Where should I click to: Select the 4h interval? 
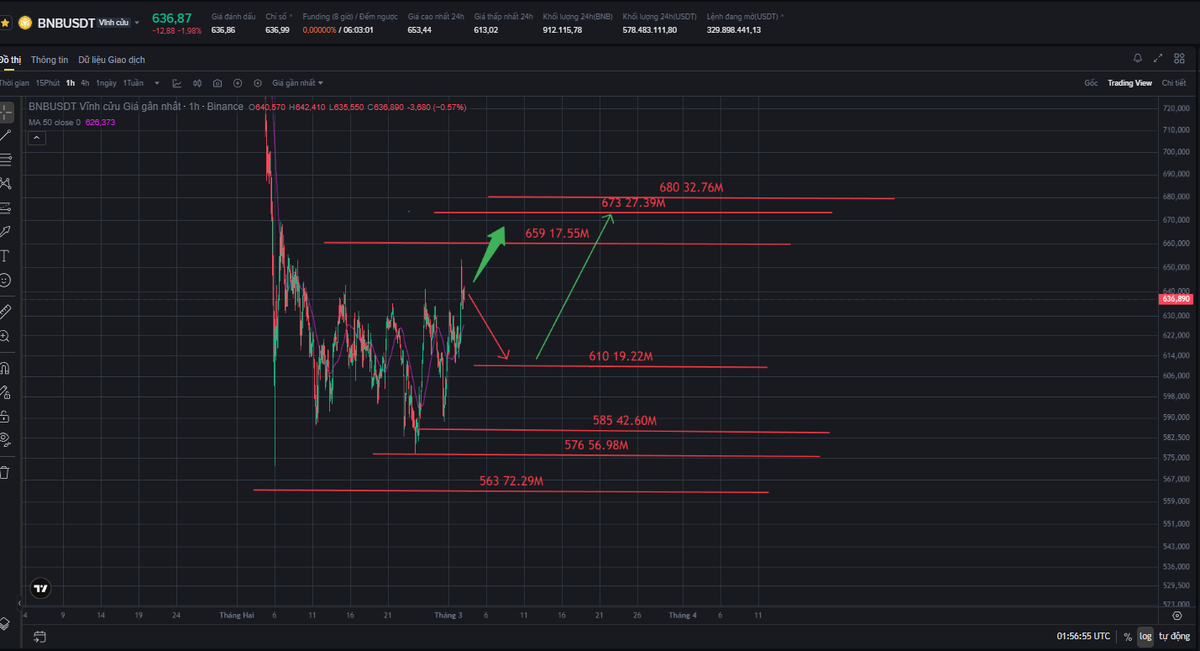click(86, 83)
